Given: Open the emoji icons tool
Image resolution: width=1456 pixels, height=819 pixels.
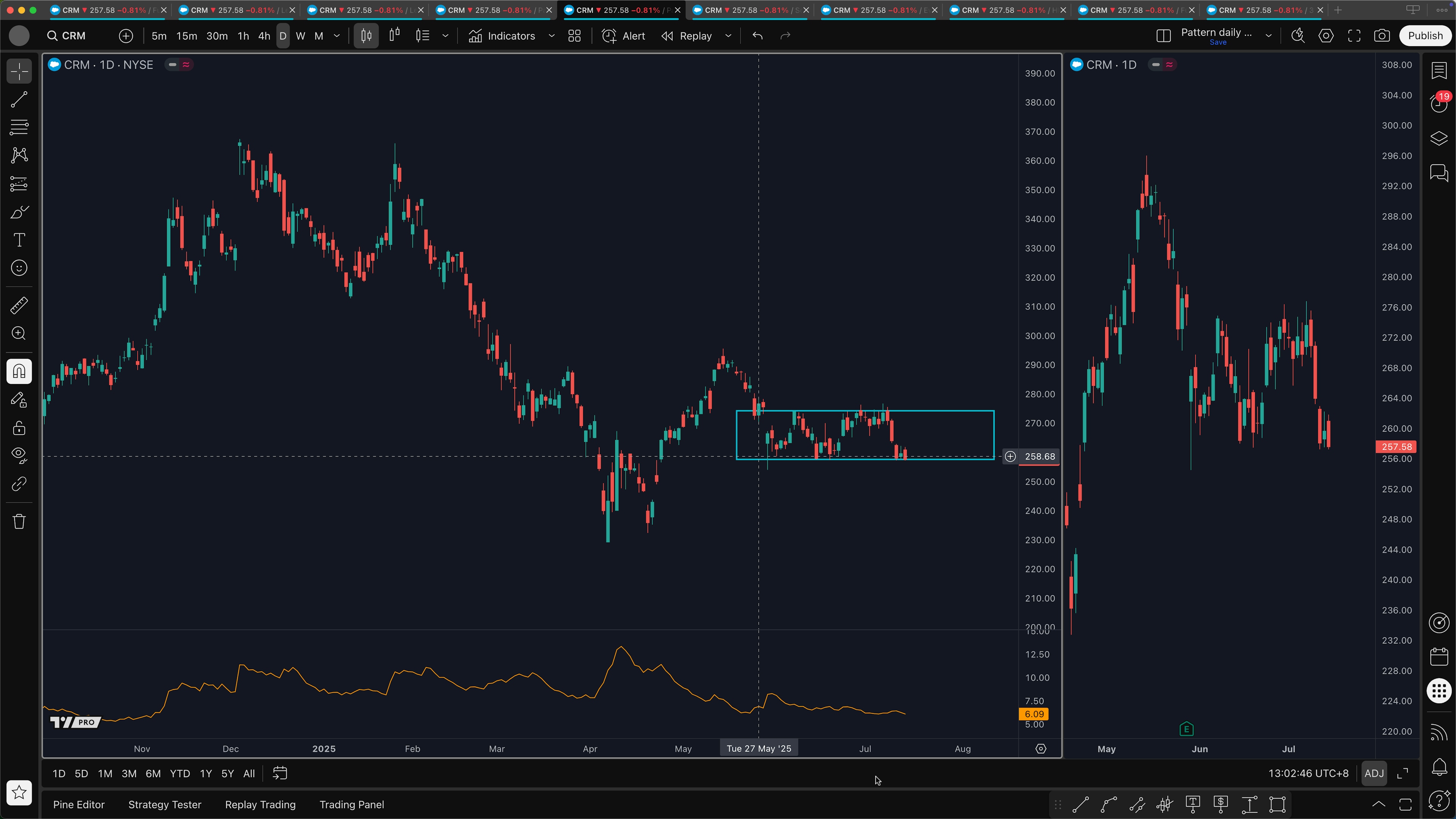Looking at the screenshot, I should pyautogui.click(x=19, y=268).
